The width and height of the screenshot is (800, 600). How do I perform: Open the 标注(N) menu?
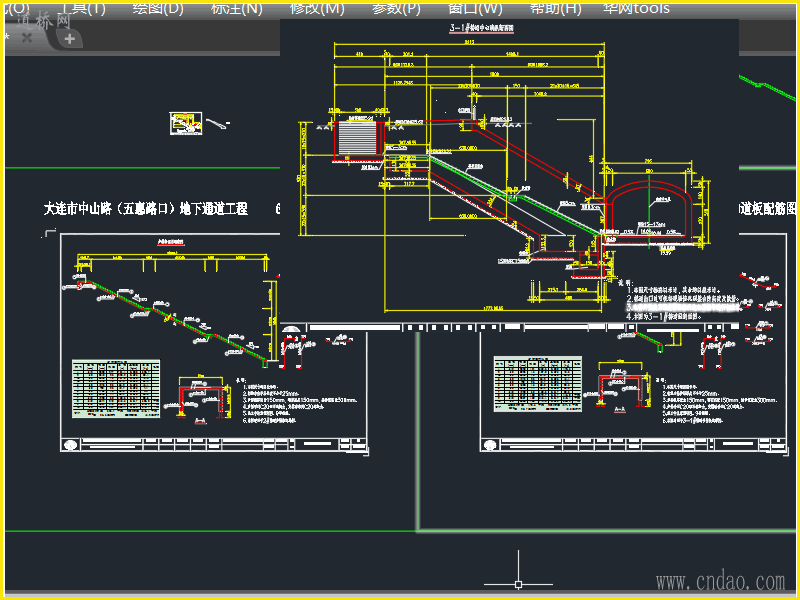[237, 8]
